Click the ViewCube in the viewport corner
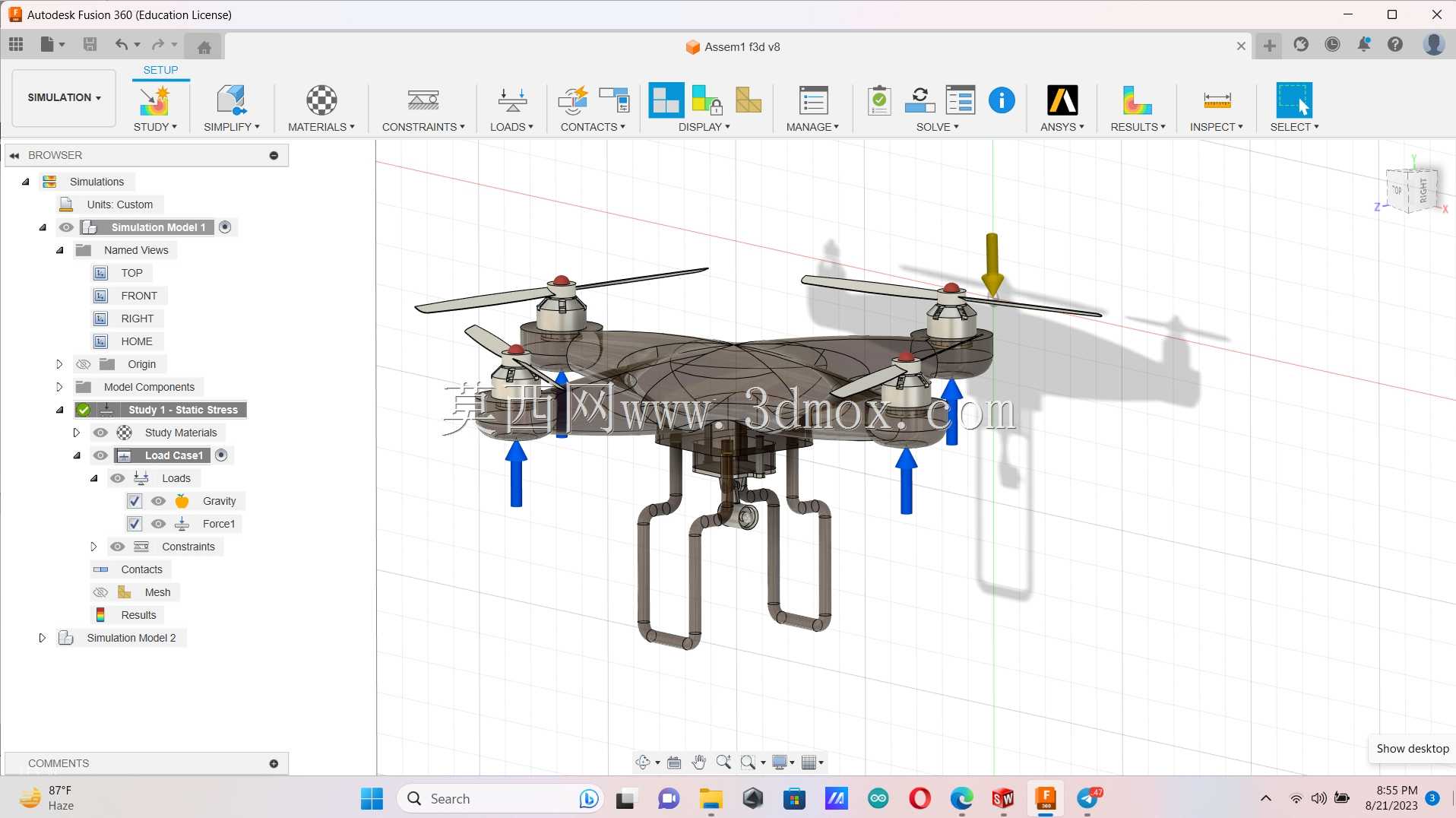 [x=1412, y=190]
